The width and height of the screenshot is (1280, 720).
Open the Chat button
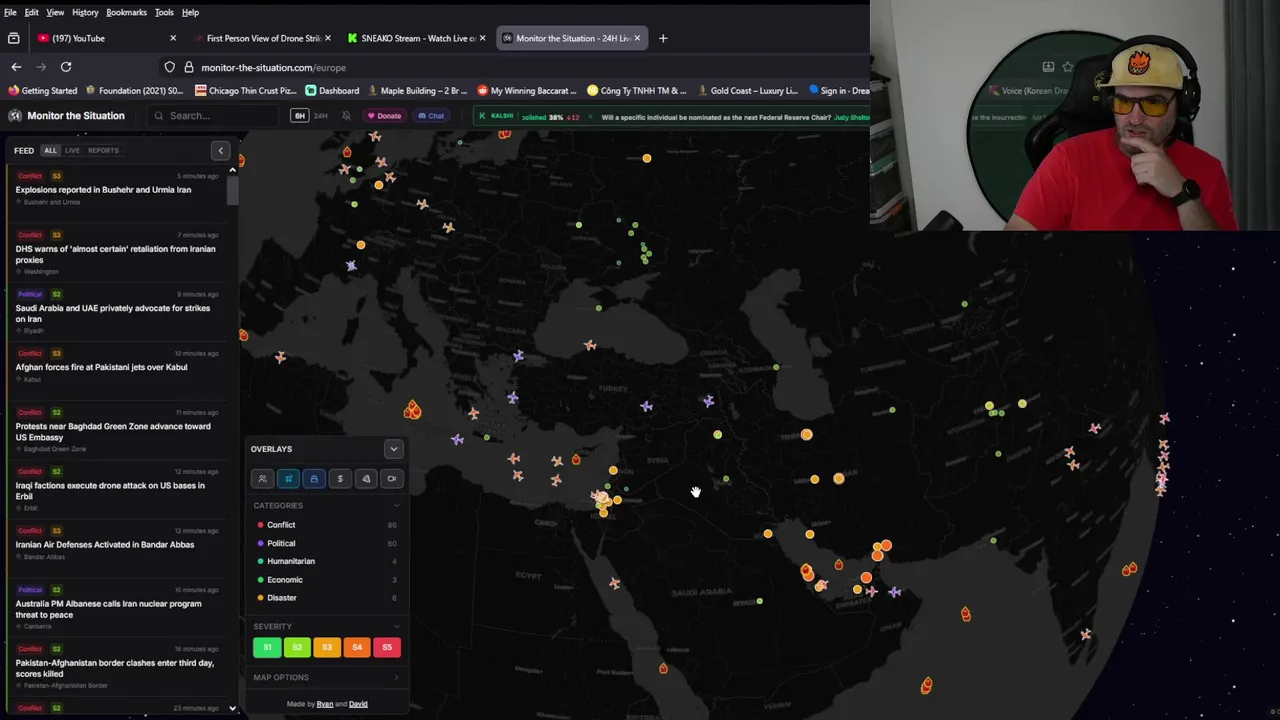click(x=431, y=116)
